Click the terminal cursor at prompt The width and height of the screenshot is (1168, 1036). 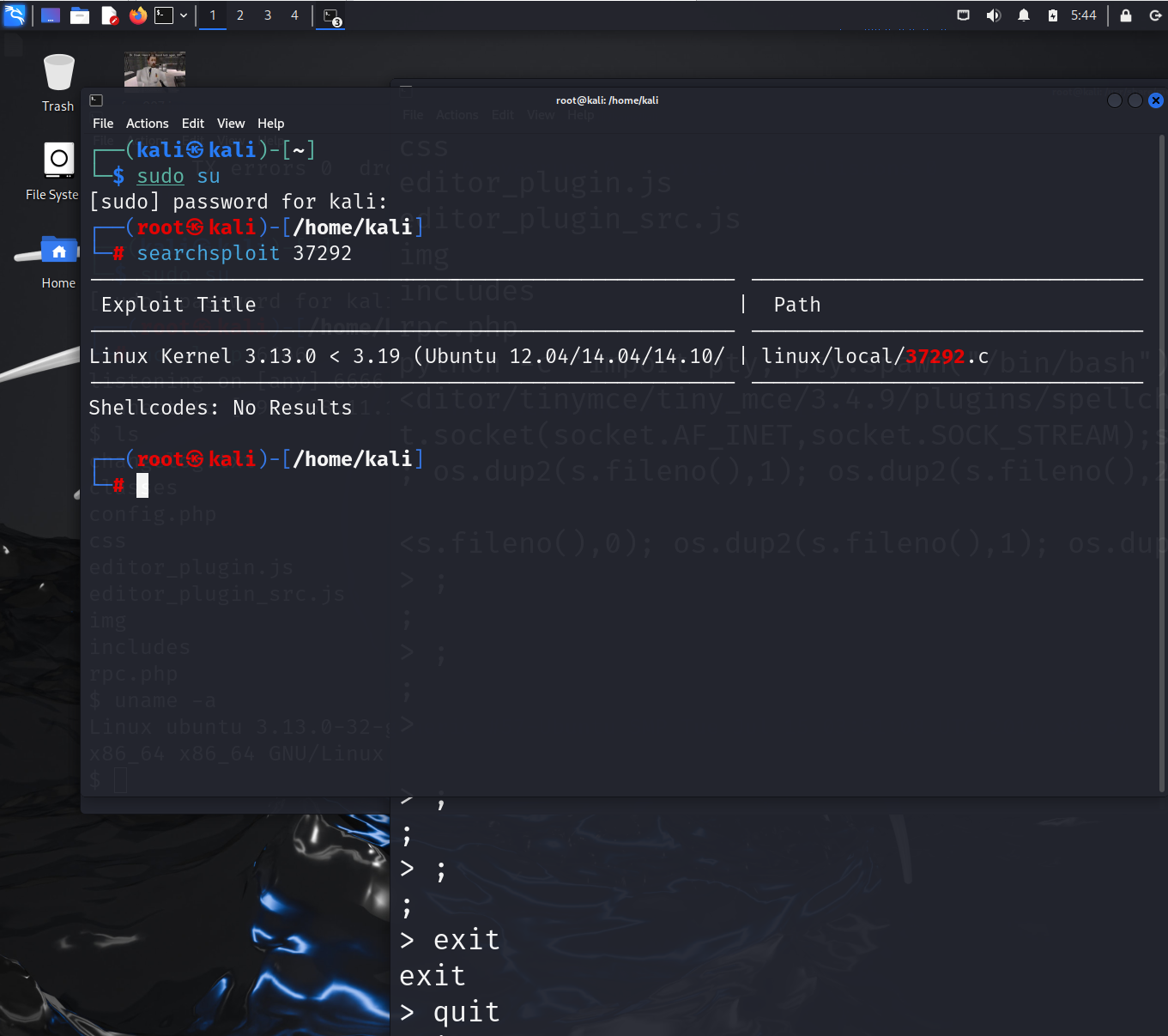142,485
